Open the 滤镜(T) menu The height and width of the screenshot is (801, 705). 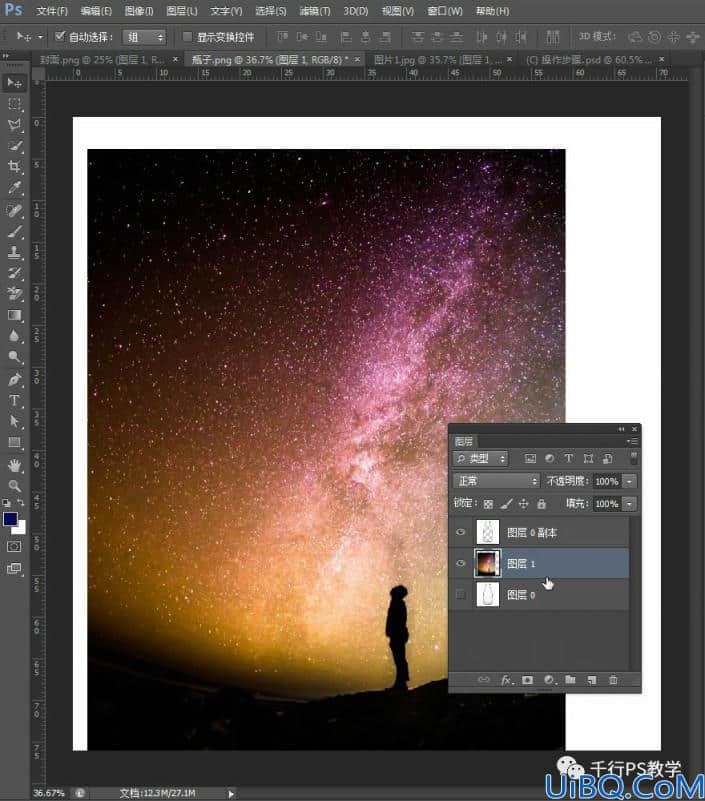tap(315, 11)
